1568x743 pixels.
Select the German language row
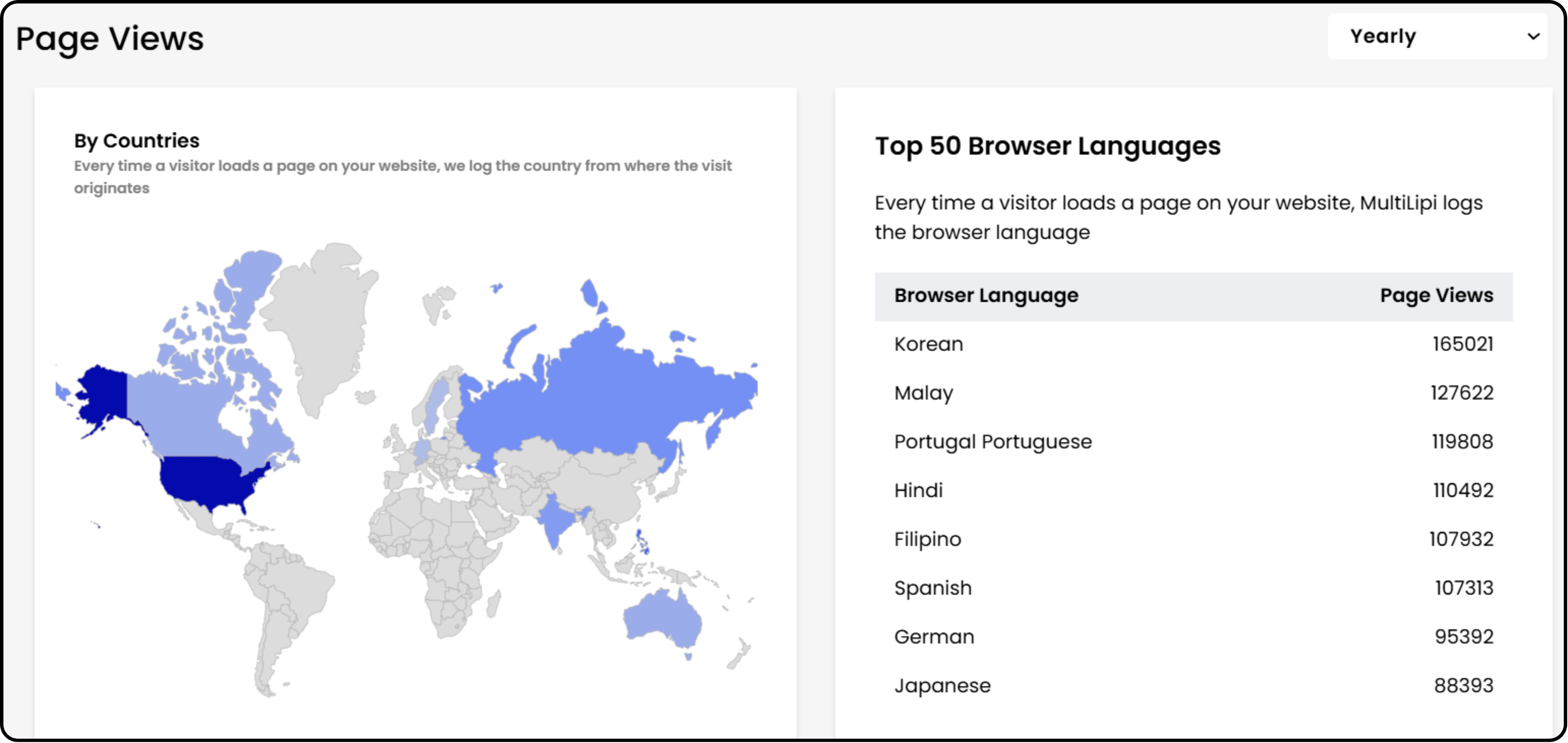(x=1194, y=636)
